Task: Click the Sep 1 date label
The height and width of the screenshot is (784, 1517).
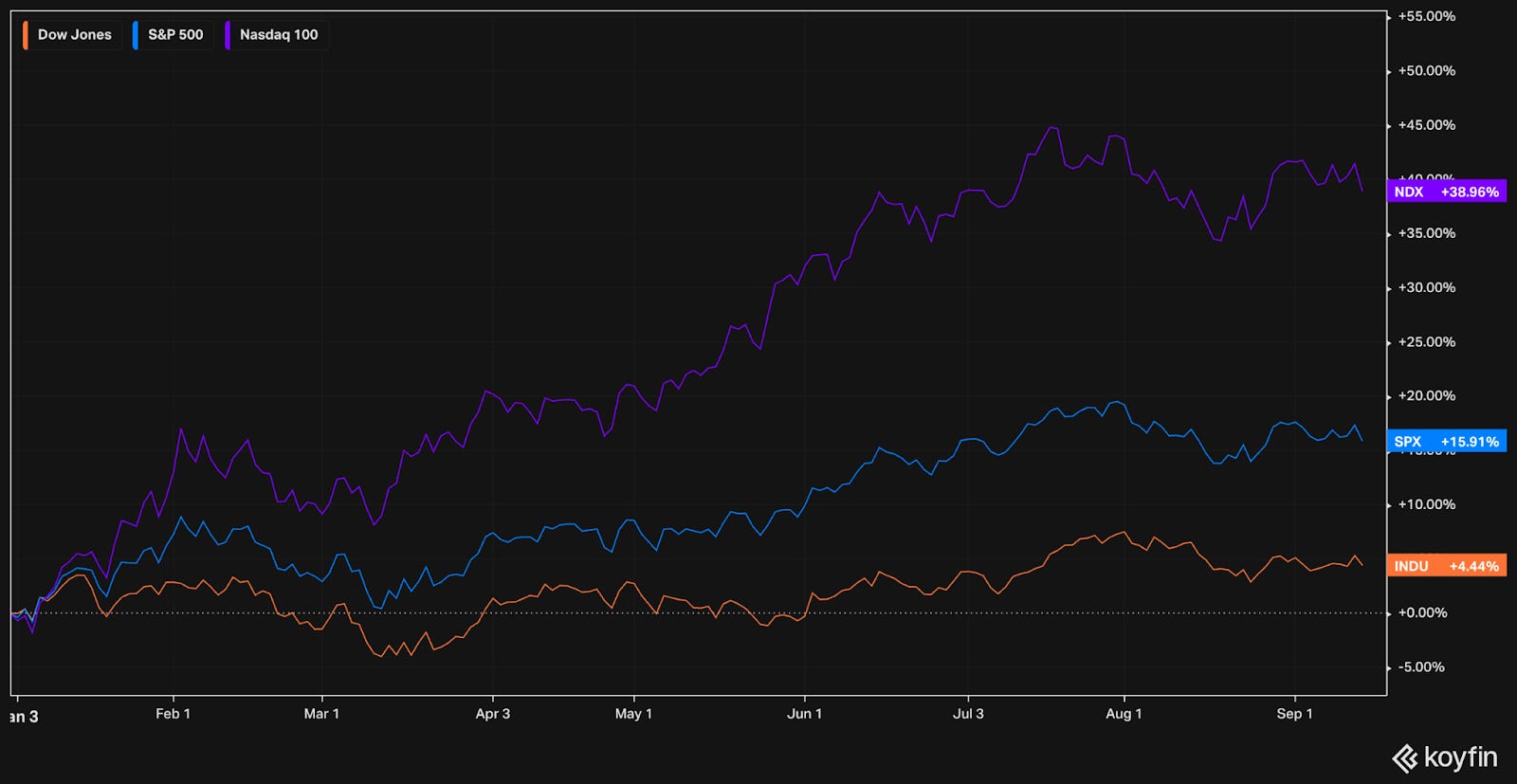Action: point(1294,714)
